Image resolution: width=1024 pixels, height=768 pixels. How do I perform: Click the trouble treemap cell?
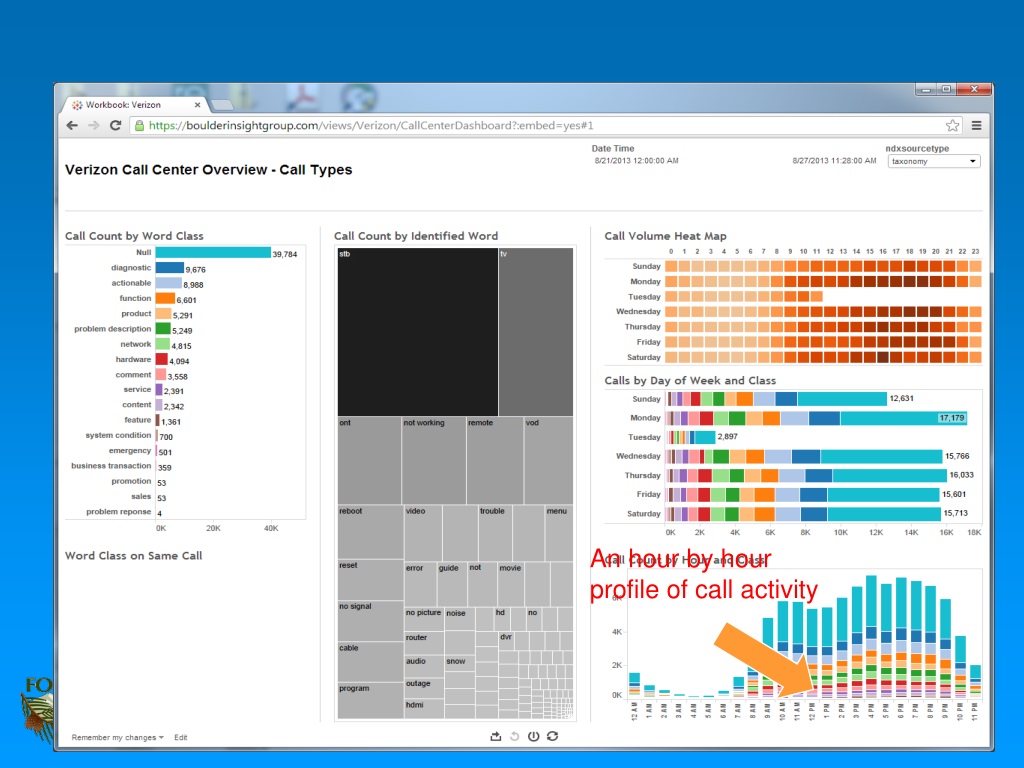pyautogui.click(x=495, y=534)
